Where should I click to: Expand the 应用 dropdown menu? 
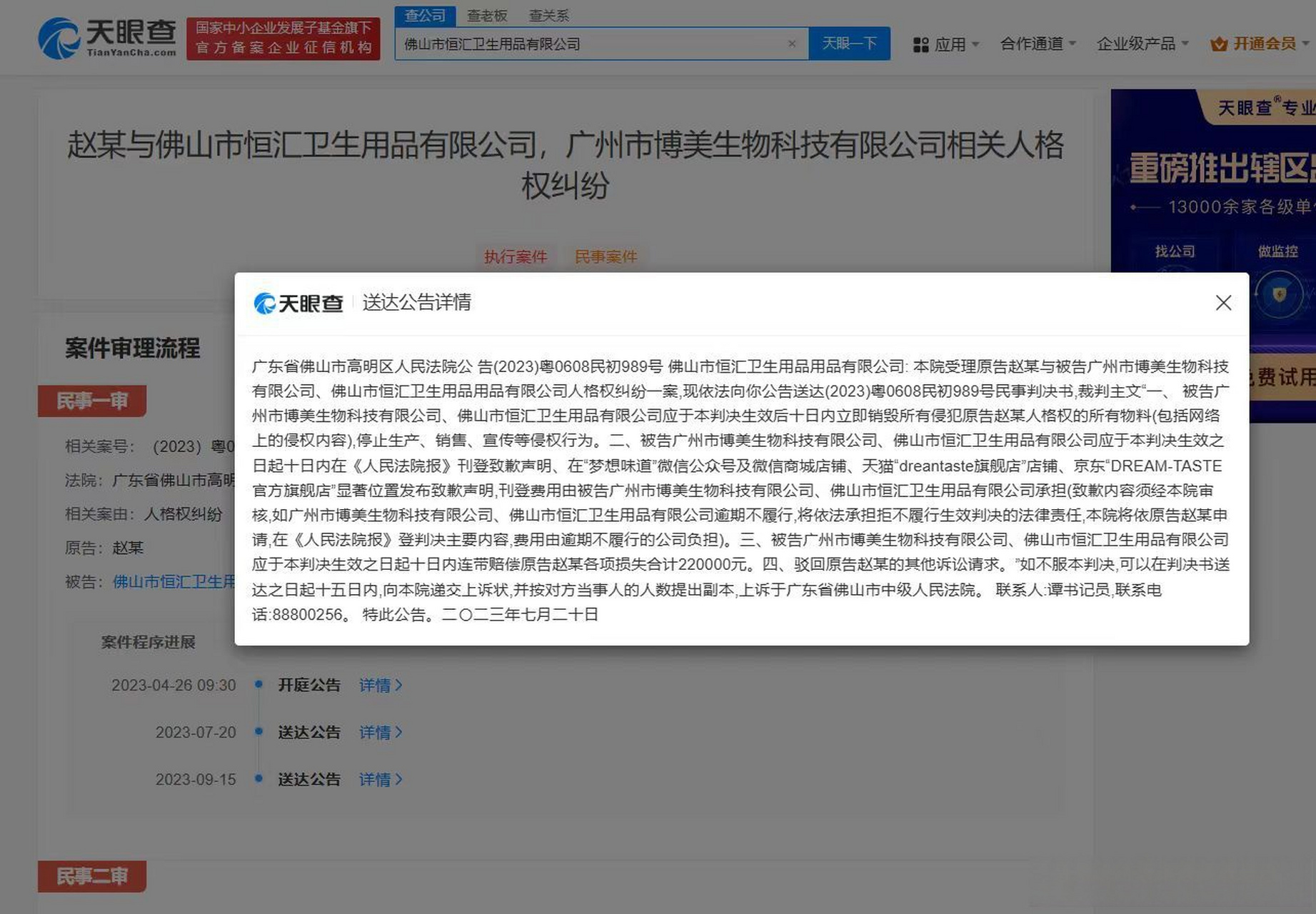coord(946,44)
